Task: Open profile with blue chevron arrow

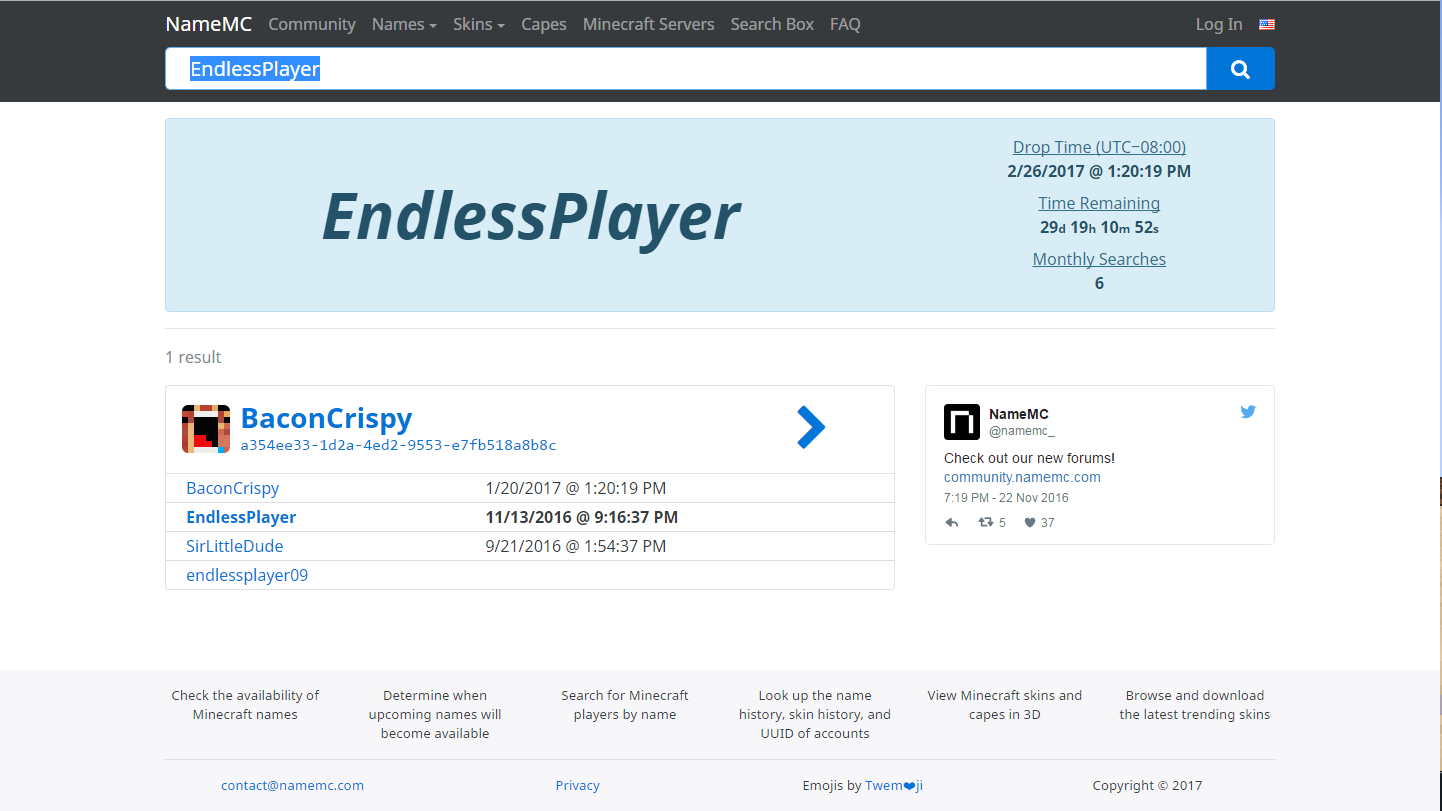Action: coord(811,427)
